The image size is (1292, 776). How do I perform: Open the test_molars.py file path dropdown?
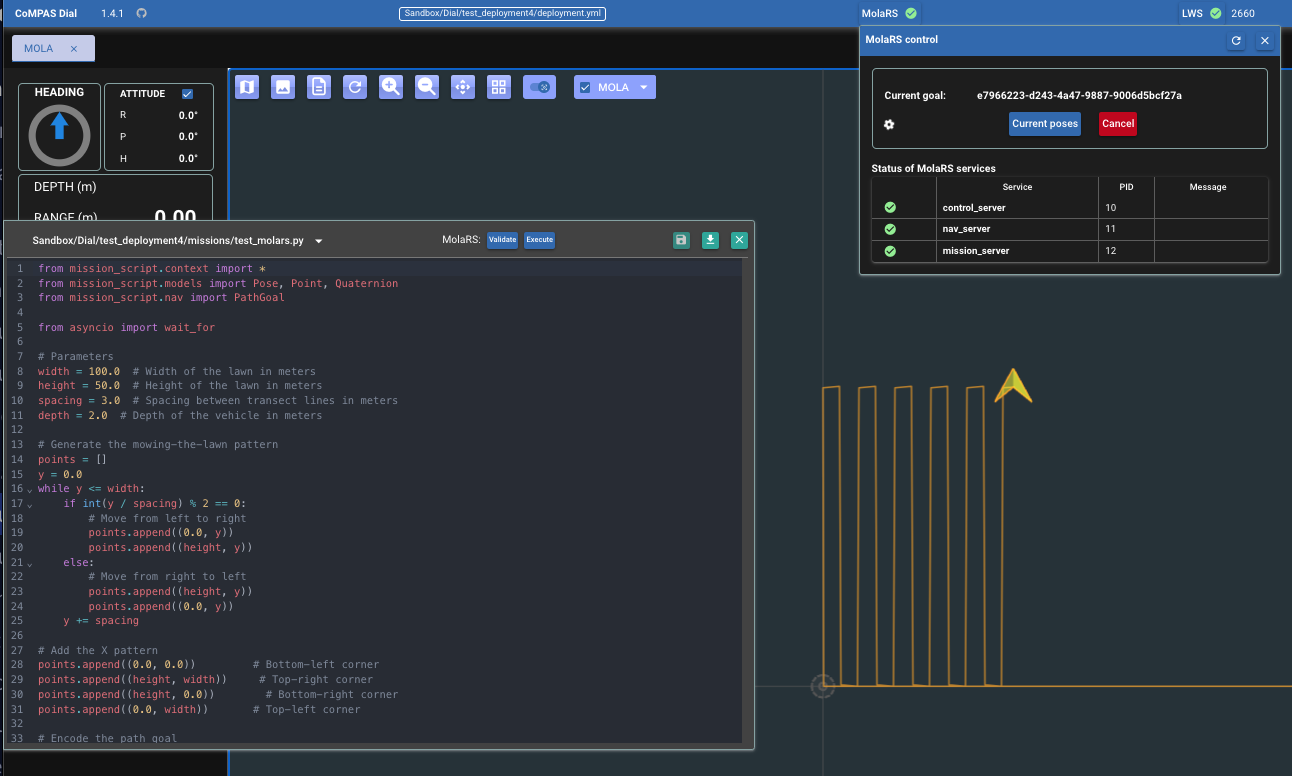tap(319, 241)
